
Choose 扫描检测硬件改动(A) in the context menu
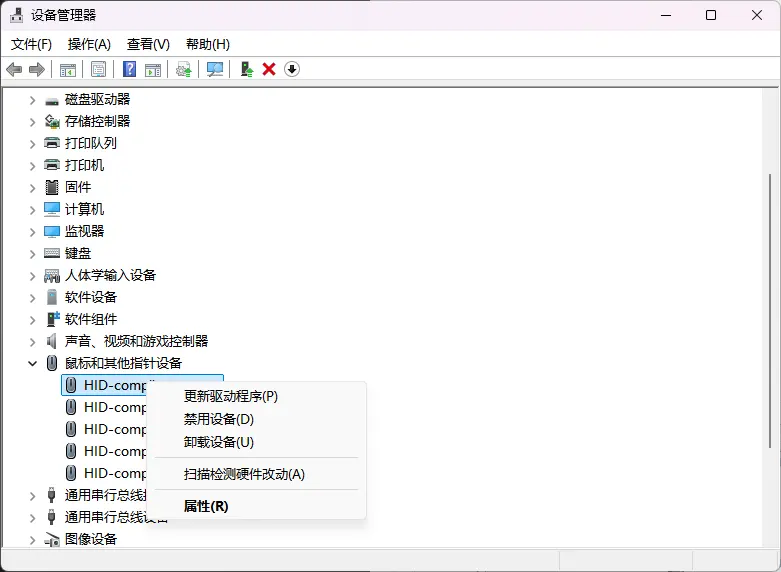[x=256, y=474]
